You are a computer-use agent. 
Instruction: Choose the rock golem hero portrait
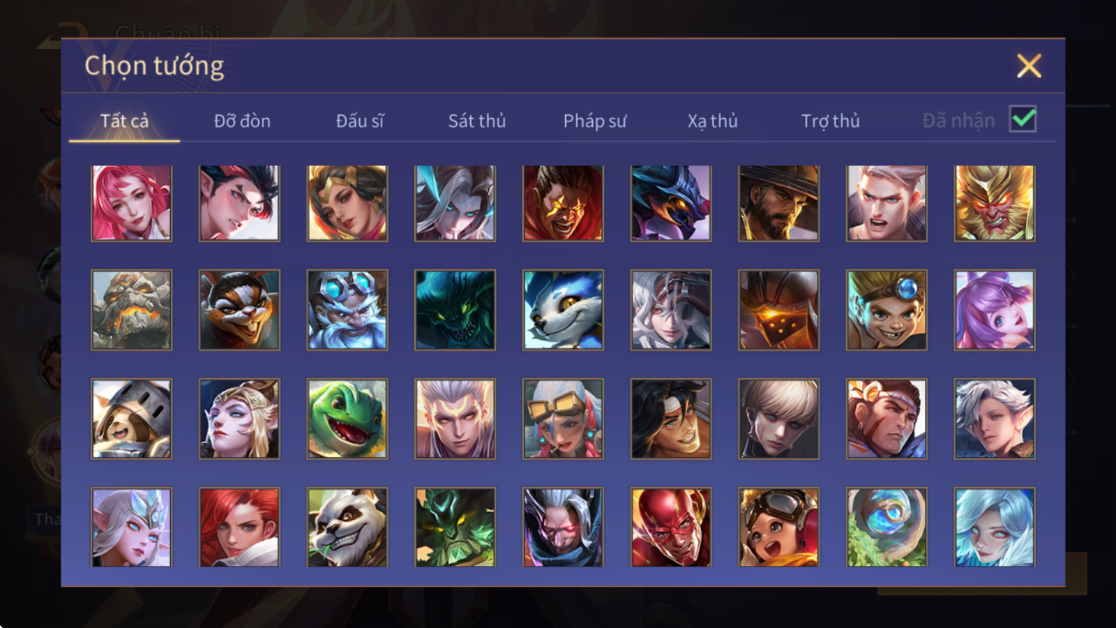(132, 310)
